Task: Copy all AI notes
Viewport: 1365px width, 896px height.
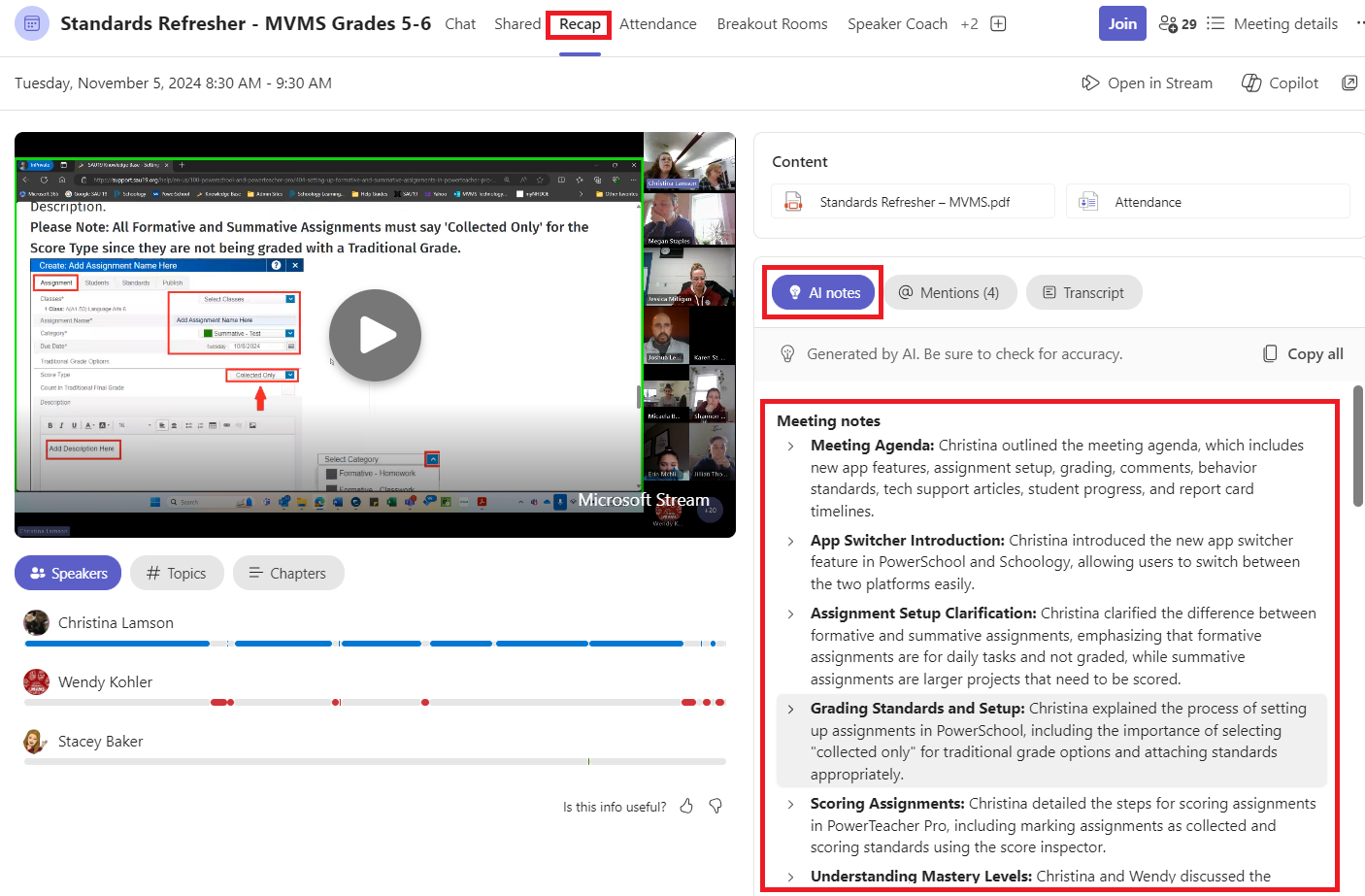Action: click(x=1303, y=354)
